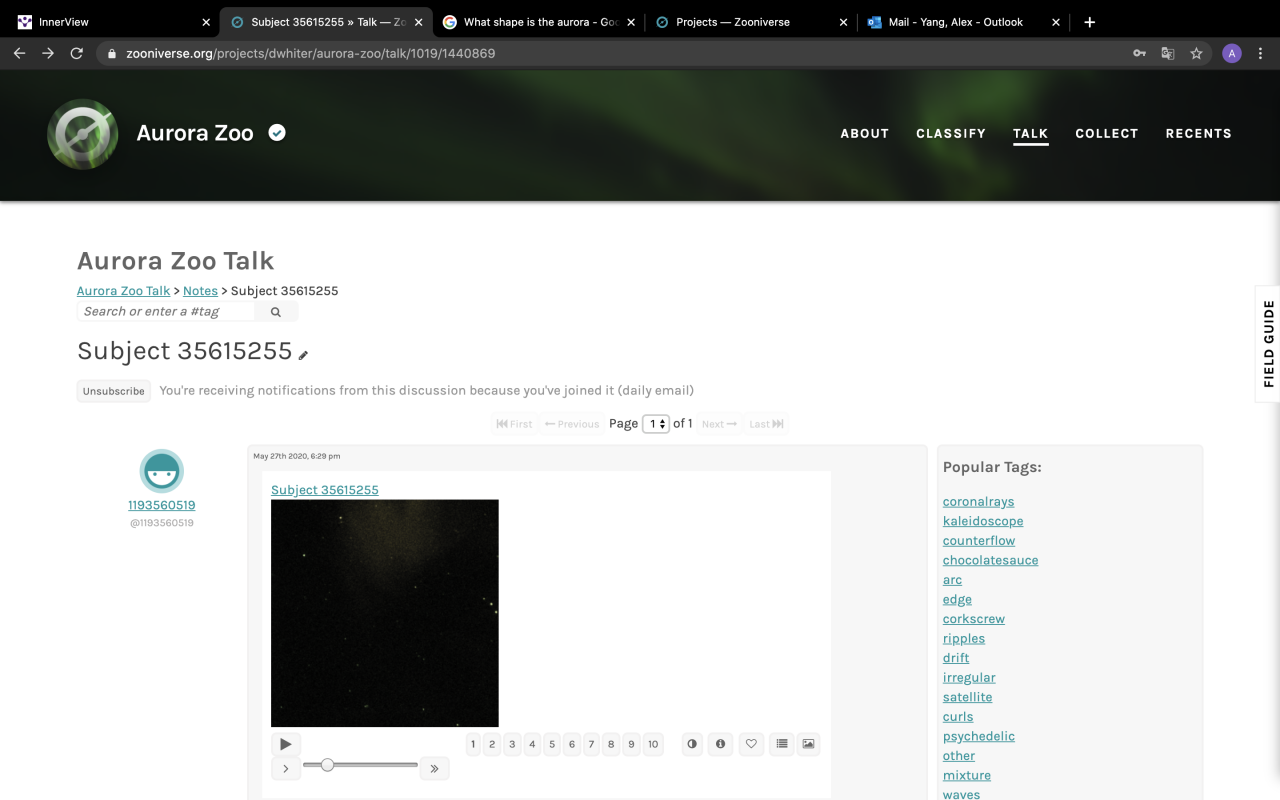Play the subject frame animation
The height and width of the screenshot is (800, 1280).
(x=286, y=744)
